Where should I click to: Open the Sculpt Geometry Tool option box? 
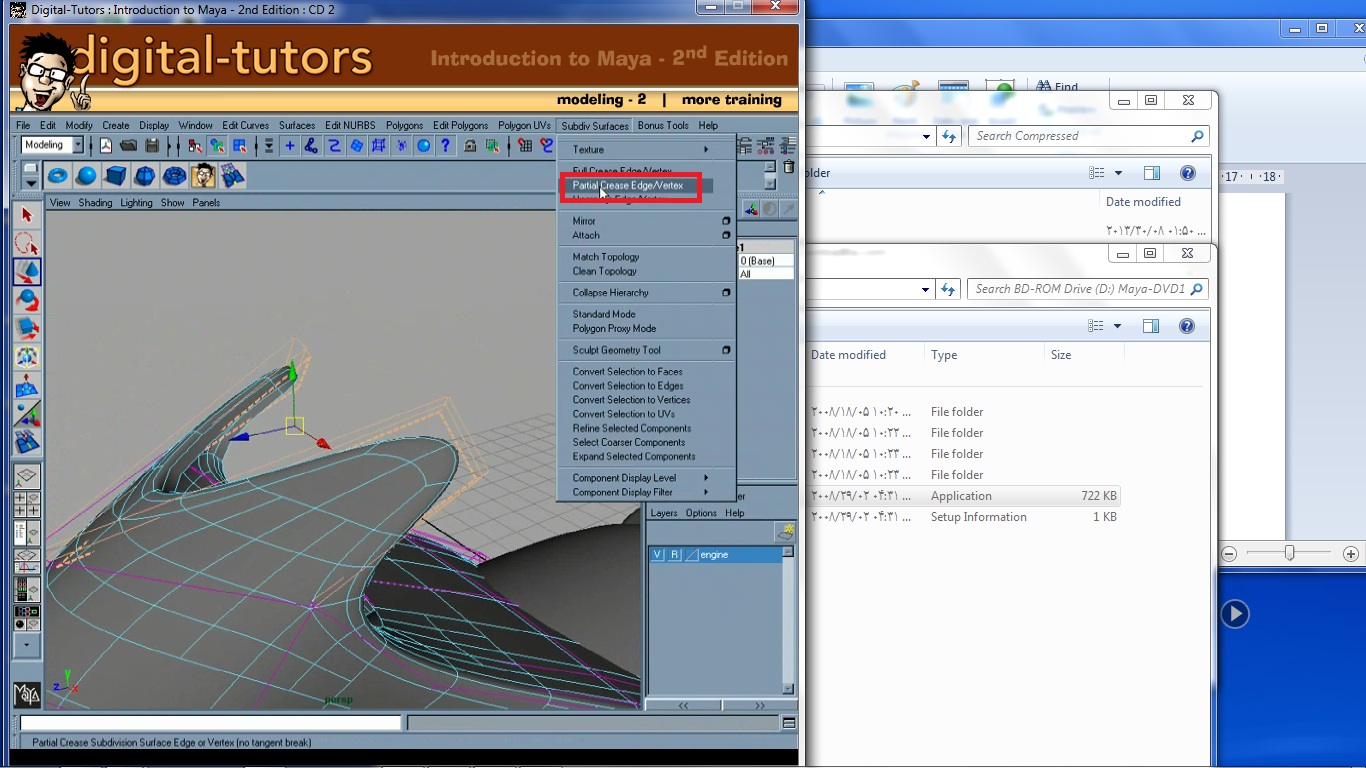tap(726, 350)
